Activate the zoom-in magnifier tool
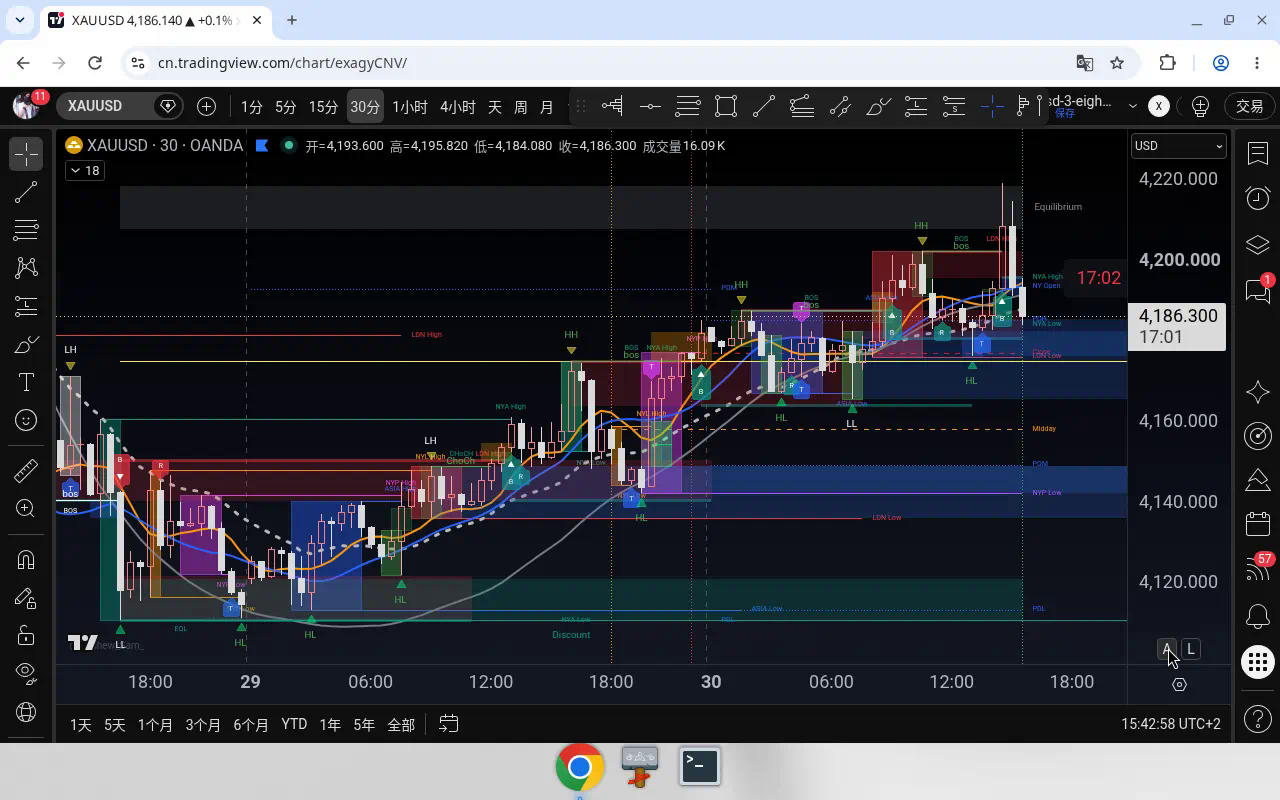The height and width of the screenshot is (800, 1280). pyautogui.click(x=26, y=509)
